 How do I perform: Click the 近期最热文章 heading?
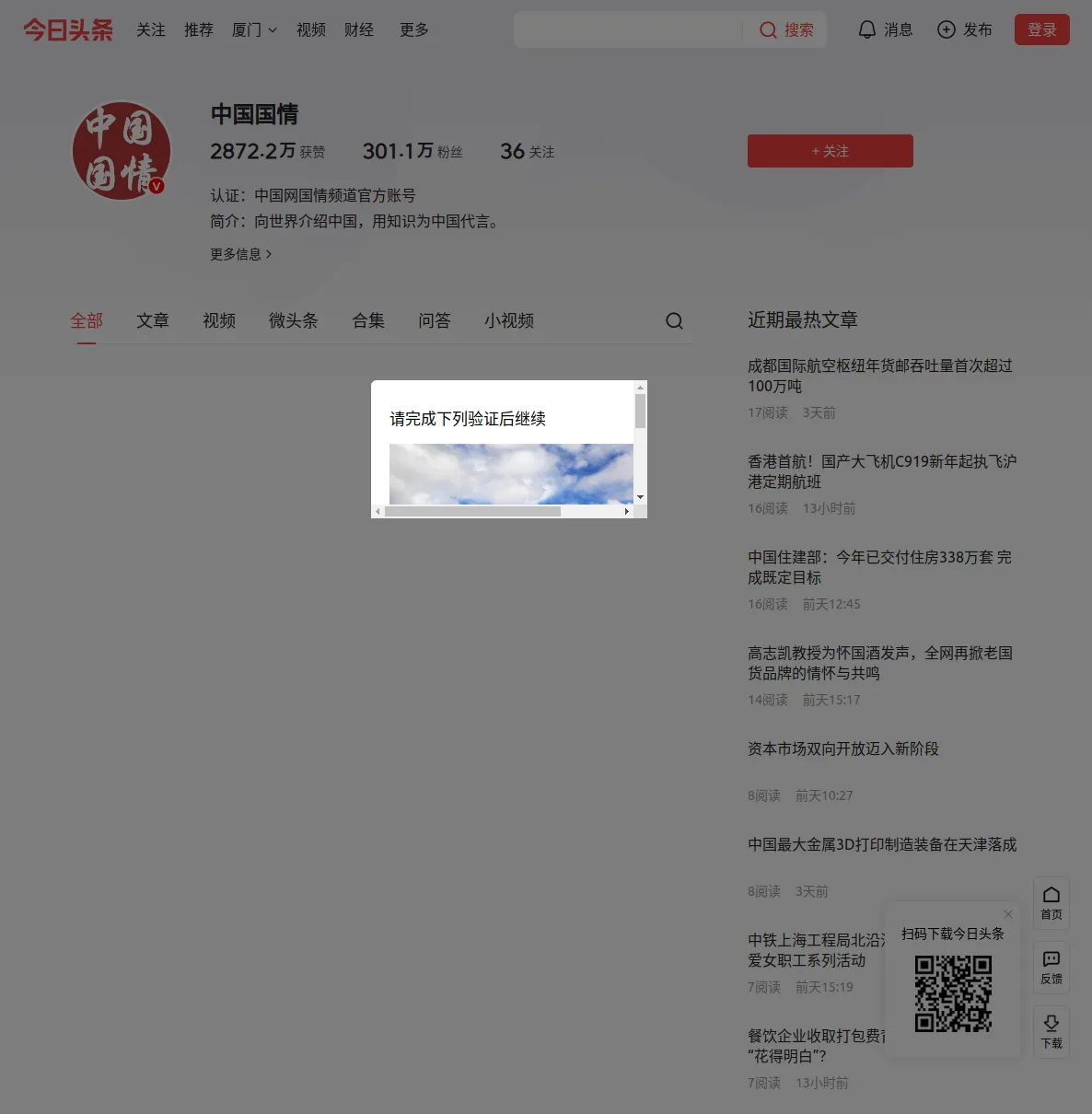point(803,319)
